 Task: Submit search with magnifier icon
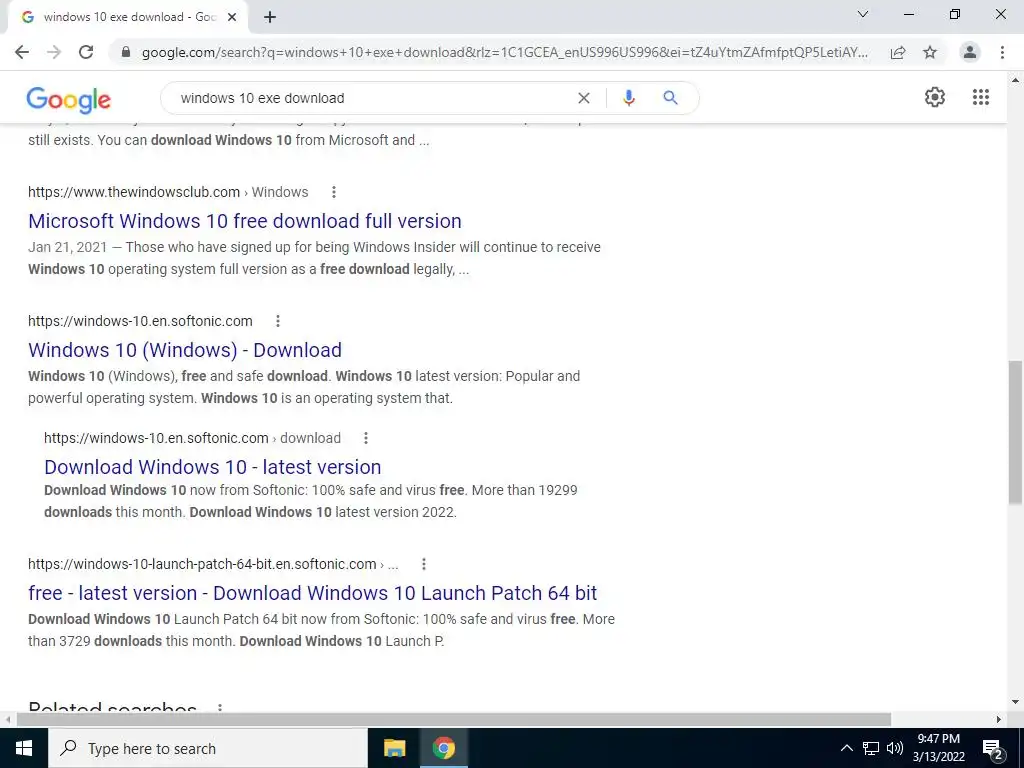670,98
